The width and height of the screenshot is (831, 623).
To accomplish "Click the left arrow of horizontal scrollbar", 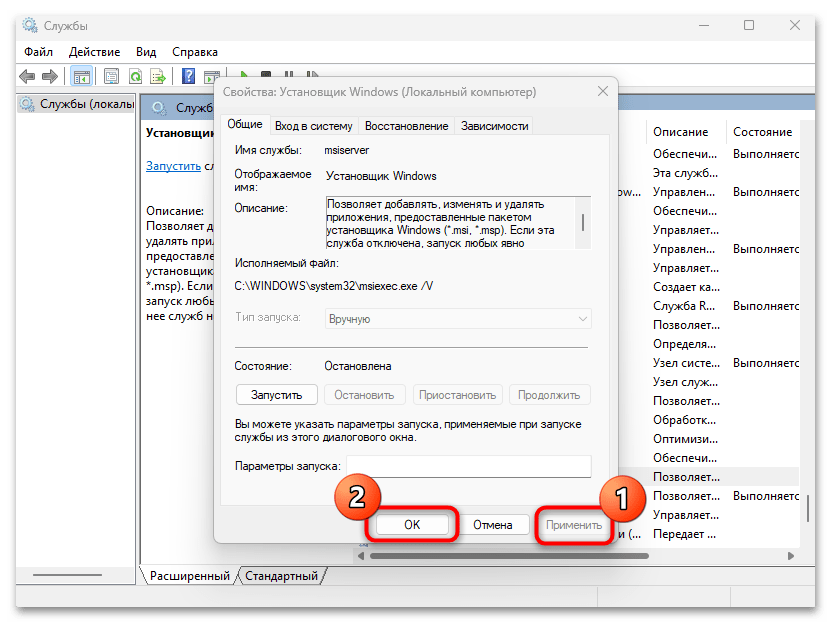I will coord(361,556).
